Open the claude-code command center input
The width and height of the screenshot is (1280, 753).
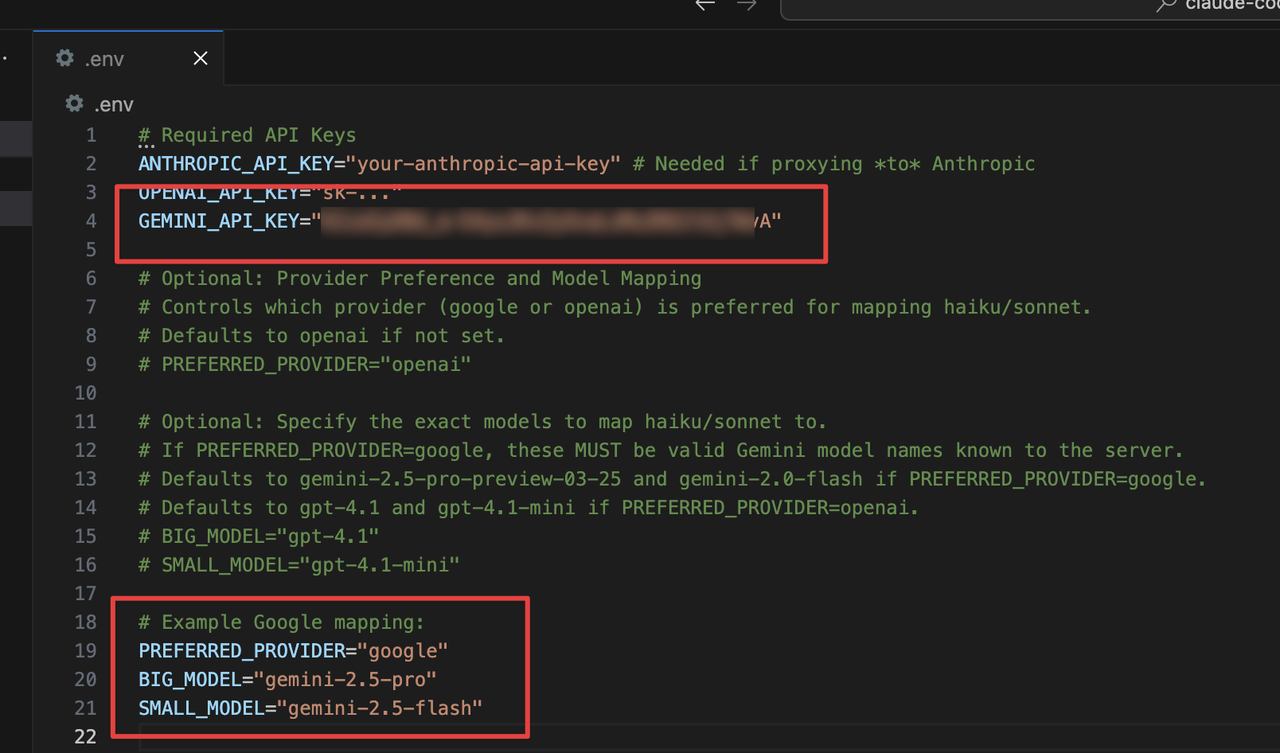coord(1030,8)
